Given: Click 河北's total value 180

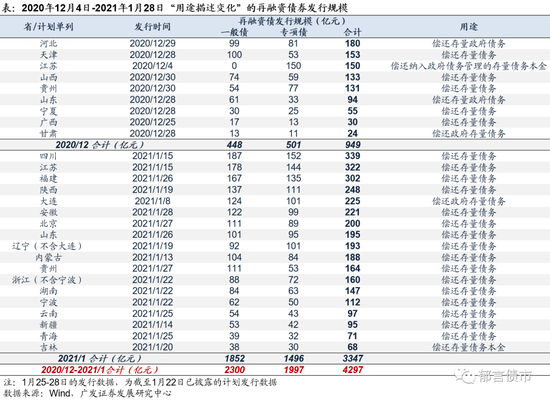Looking at the screenshot, I should [353, 44].
